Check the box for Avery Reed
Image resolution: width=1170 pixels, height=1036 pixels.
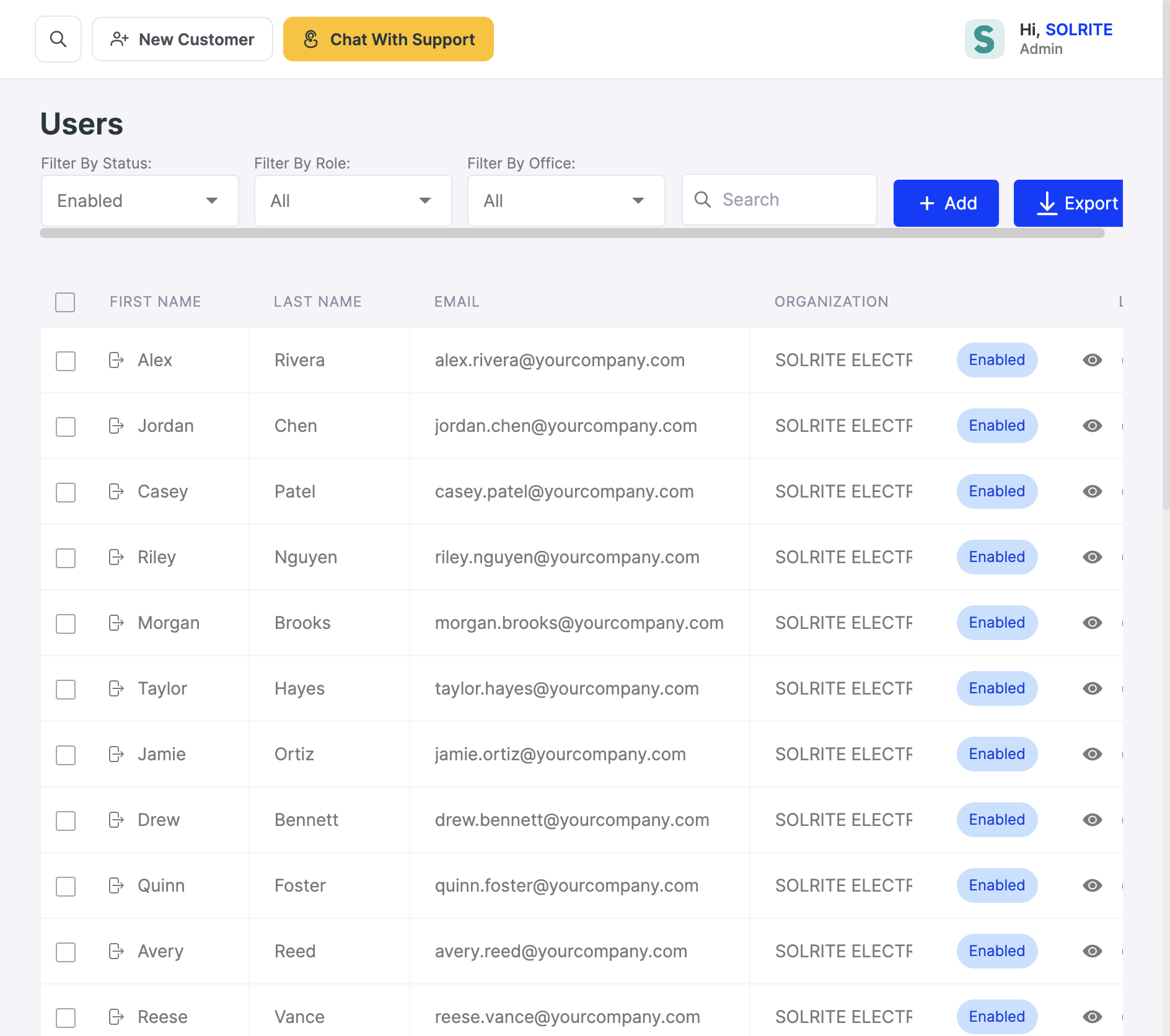pyautogui.click(x=66, y=952)
